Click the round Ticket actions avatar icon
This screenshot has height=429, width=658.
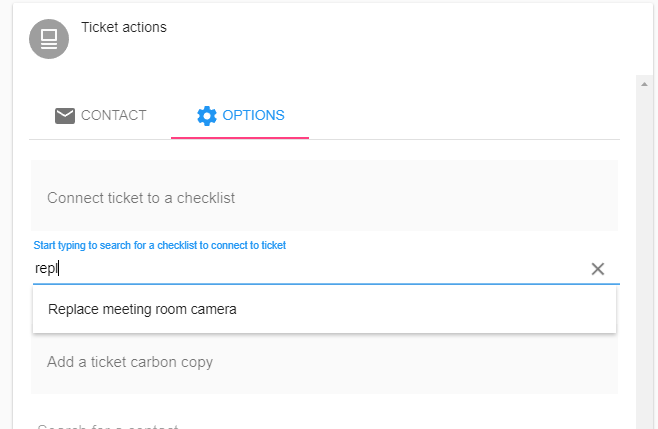(x=49, y=39)
